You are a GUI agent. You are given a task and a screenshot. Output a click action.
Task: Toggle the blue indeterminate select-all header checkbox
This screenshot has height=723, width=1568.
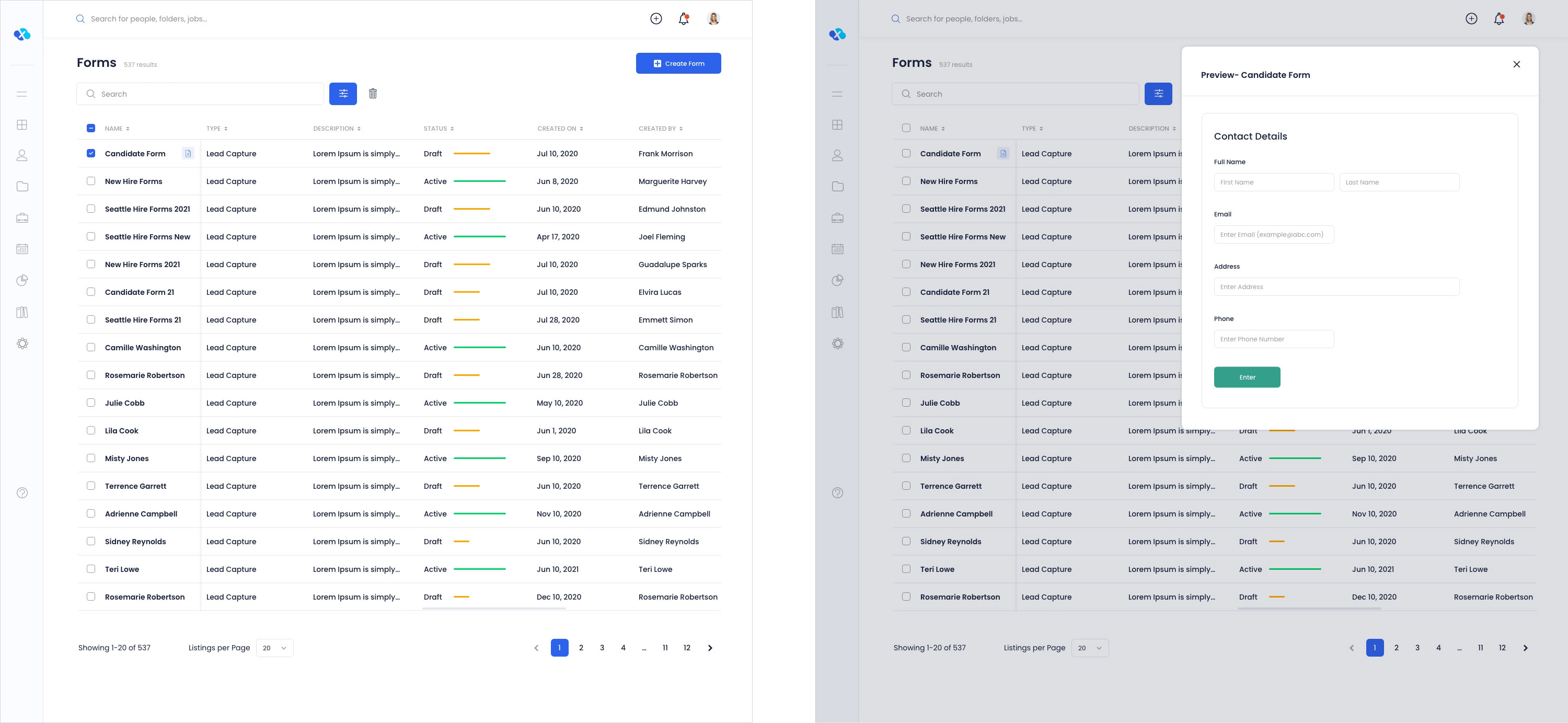(91, 129)
